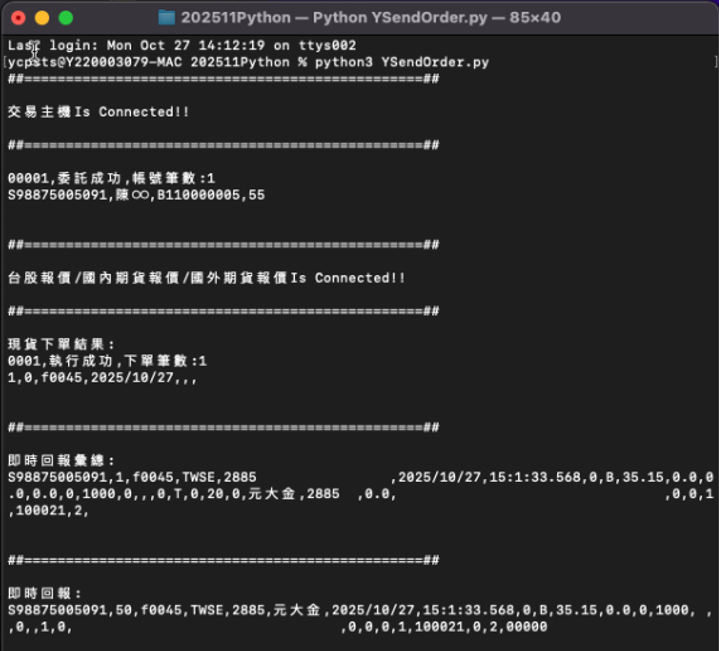The height and width of the screenshot is (651, 719).
Task: Click the ',100021,2,' line
Action: point(48,510)
